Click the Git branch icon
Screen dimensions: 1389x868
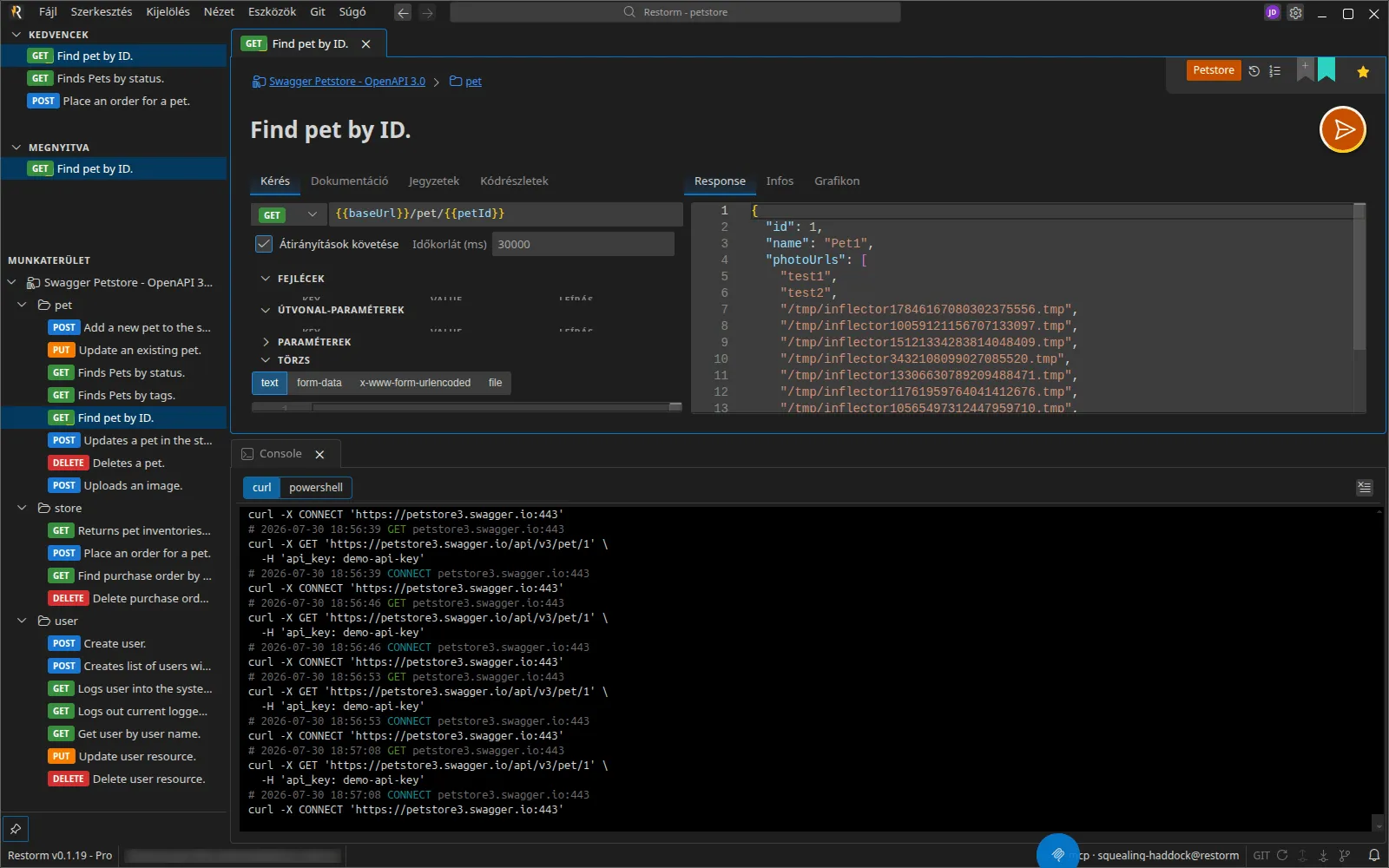click(x=1344, y=855)
